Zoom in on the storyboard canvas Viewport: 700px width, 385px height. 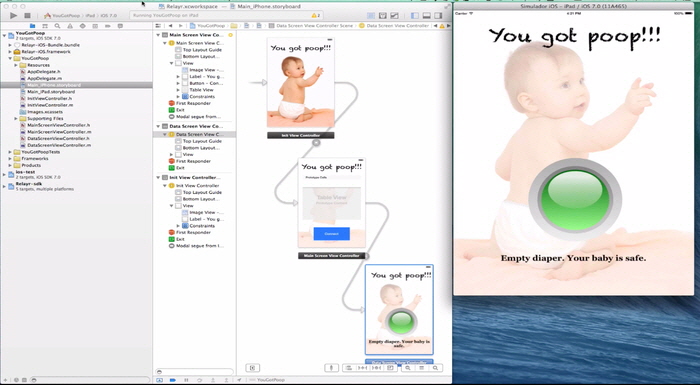(x=435, y=368)
